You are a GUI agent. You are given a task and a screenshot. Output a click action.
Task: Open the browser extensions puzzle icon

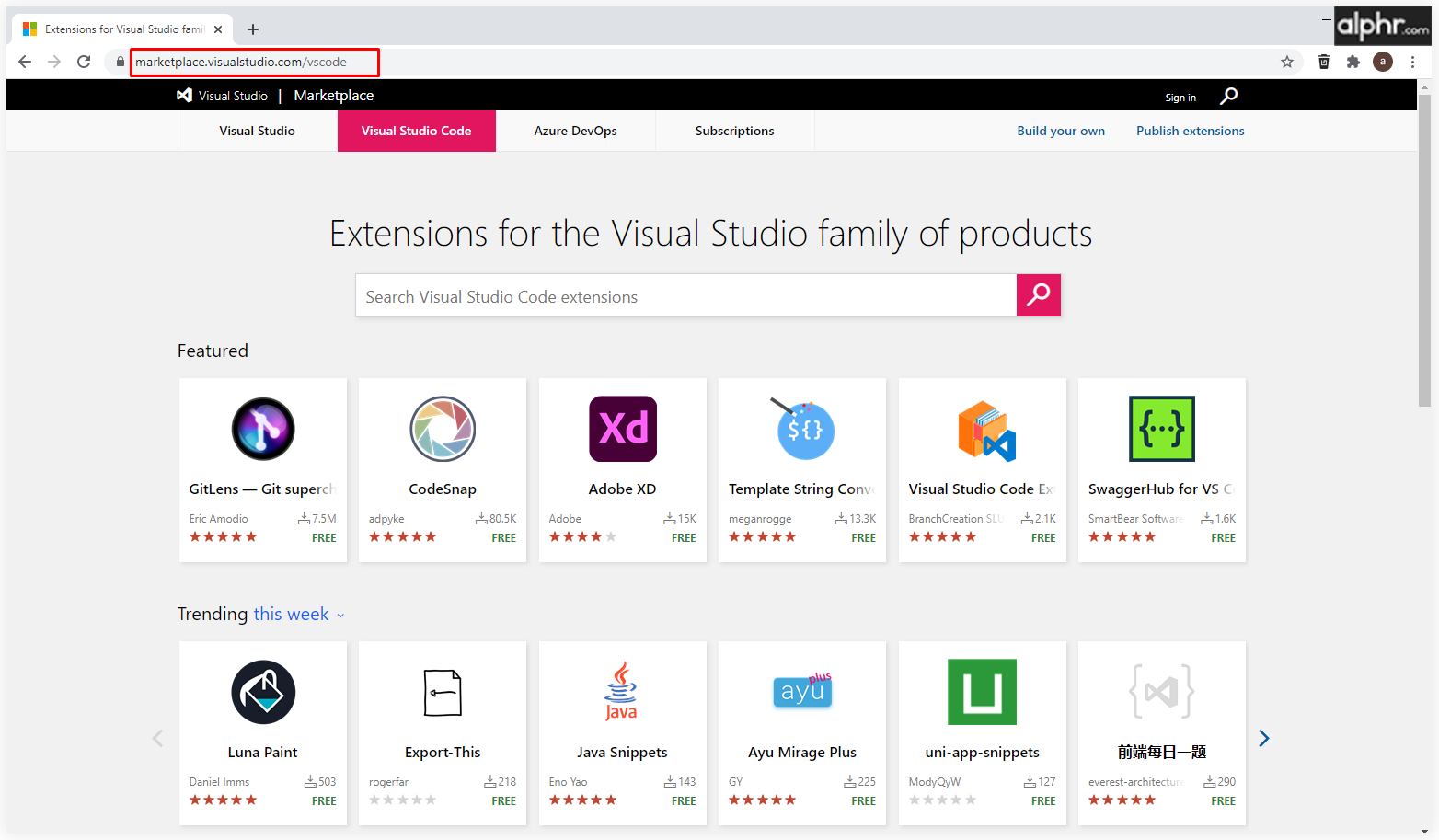coord(1353,62)
